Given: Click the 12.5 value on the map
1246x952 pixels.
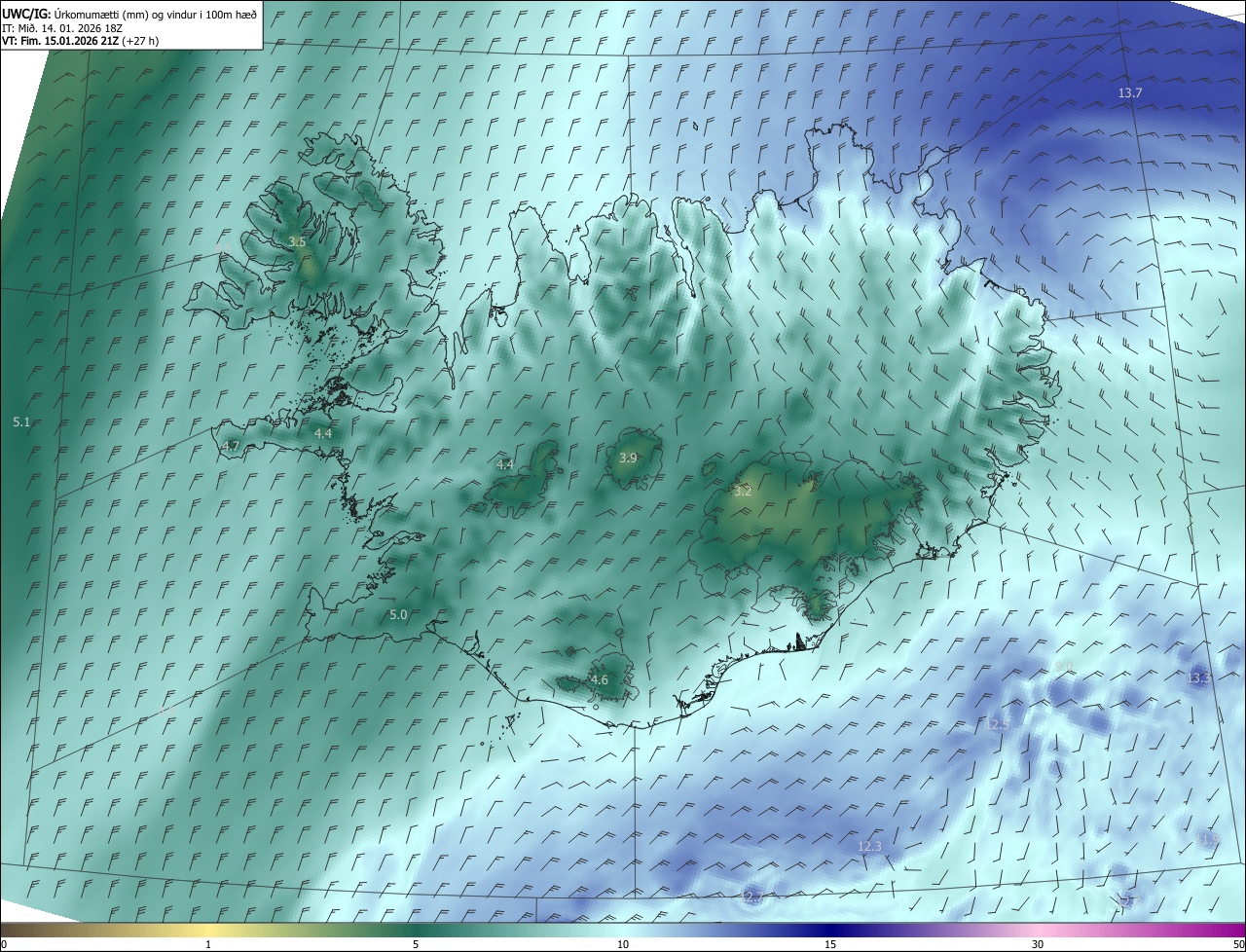Looking at the screenshot, I should [997, 724].
